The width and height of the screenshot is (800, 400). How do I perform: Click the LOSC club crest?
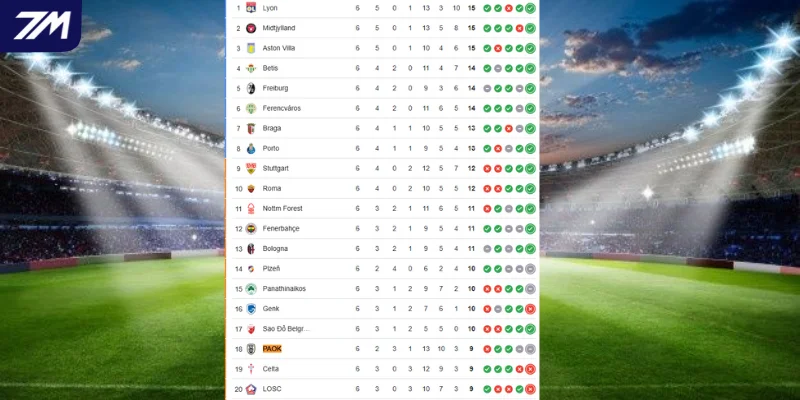tap(251, 388)
